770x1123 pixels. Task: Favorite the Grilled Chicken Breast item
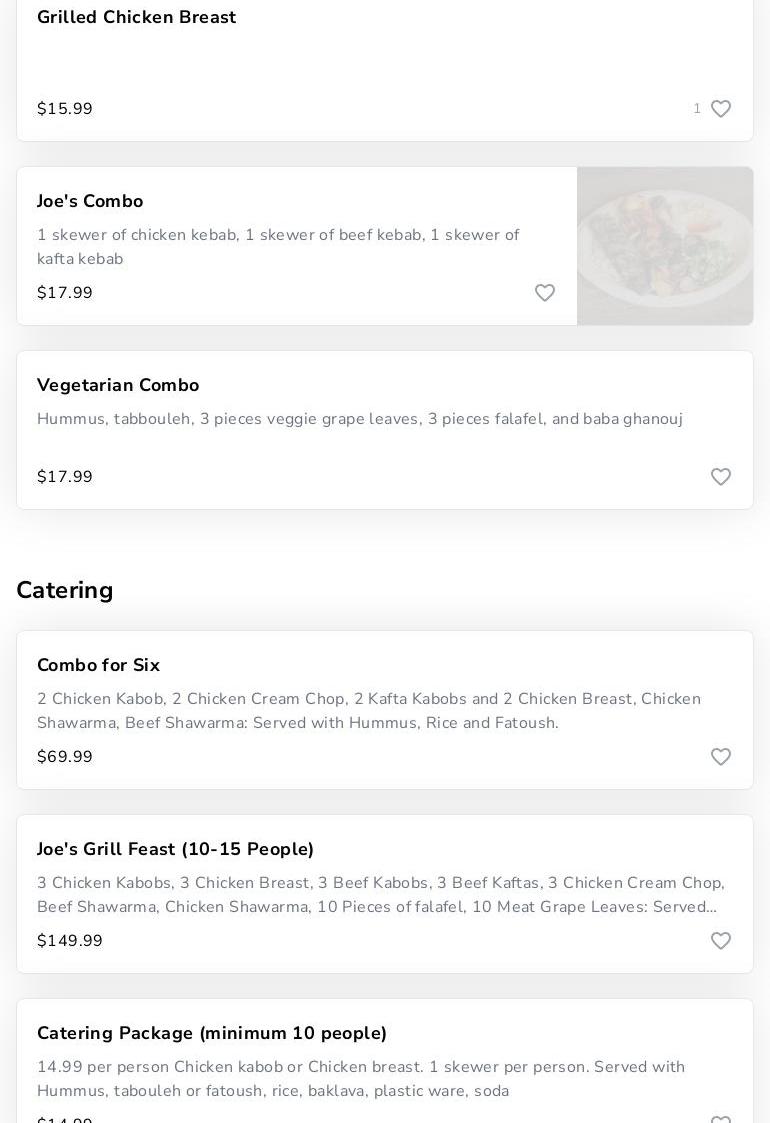720,109
